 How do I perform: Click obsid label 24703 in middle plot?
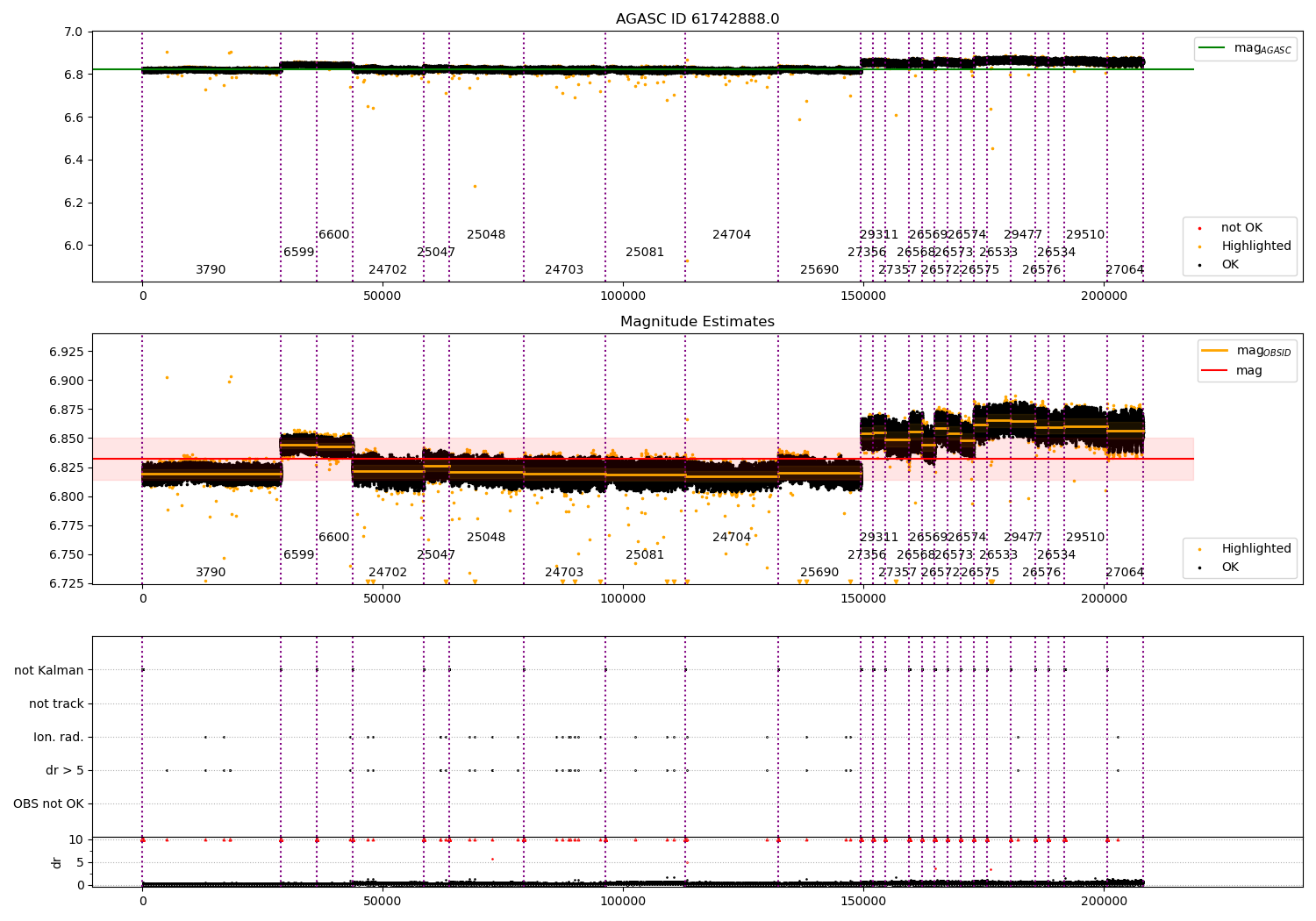(x=564, y=573)
